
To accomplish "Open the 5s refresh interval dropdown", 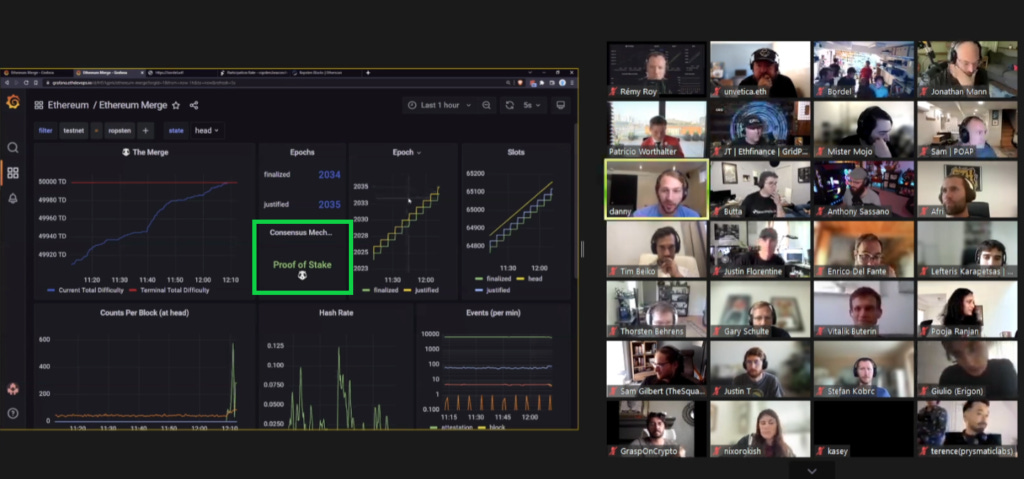I will [x=534, y=105].
